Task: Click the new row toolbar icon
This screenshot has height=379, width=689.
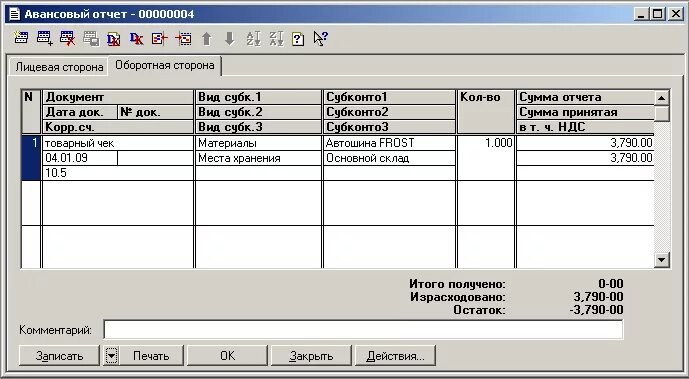Action: 21,38
